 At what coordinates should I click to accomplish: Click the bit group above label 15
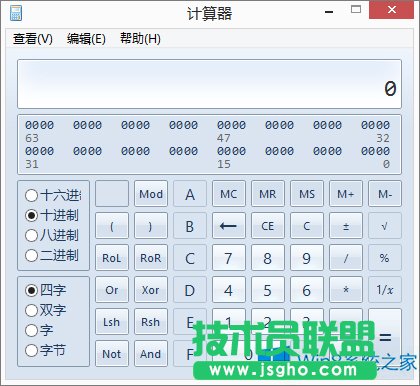(x=231, y=151)
